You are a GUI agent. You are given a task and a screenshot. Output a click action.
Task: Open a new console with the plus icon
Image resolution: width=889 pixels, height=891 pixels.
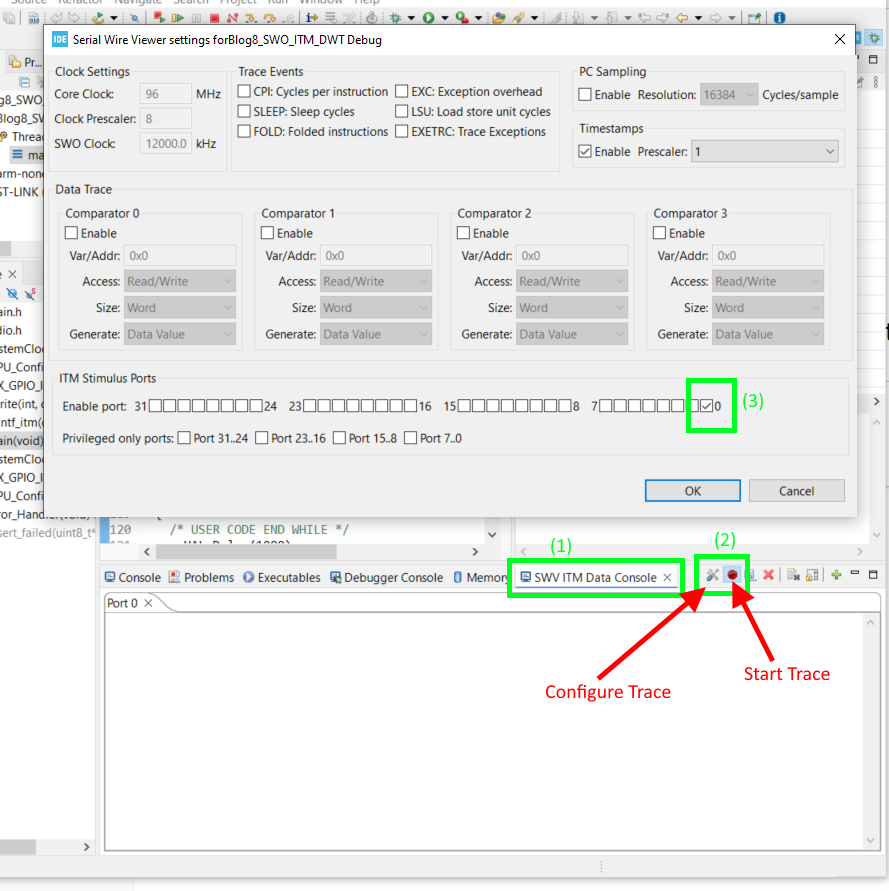835,575
